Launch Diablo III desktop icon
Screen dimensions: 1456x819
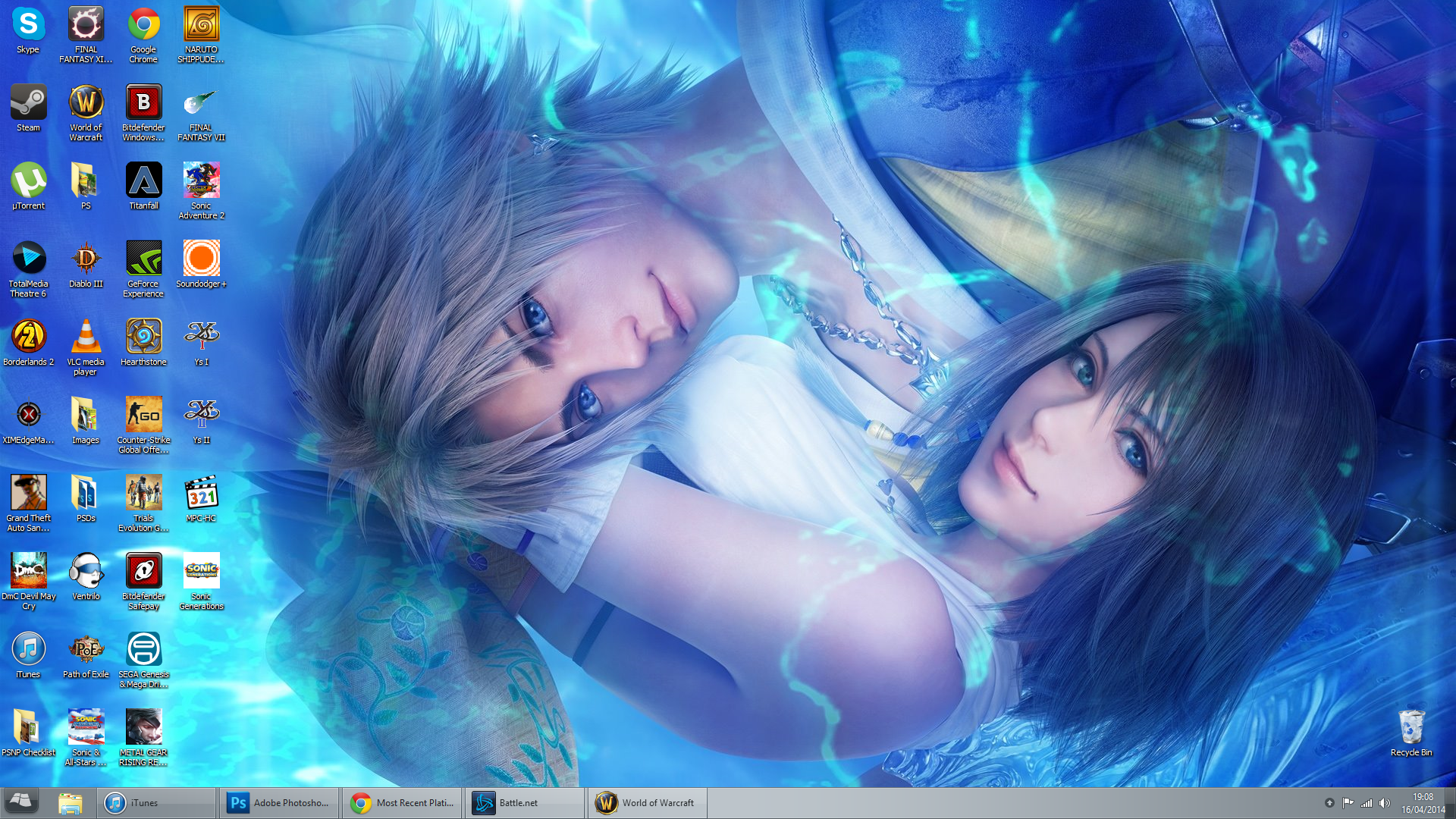[x=86, y=265]
